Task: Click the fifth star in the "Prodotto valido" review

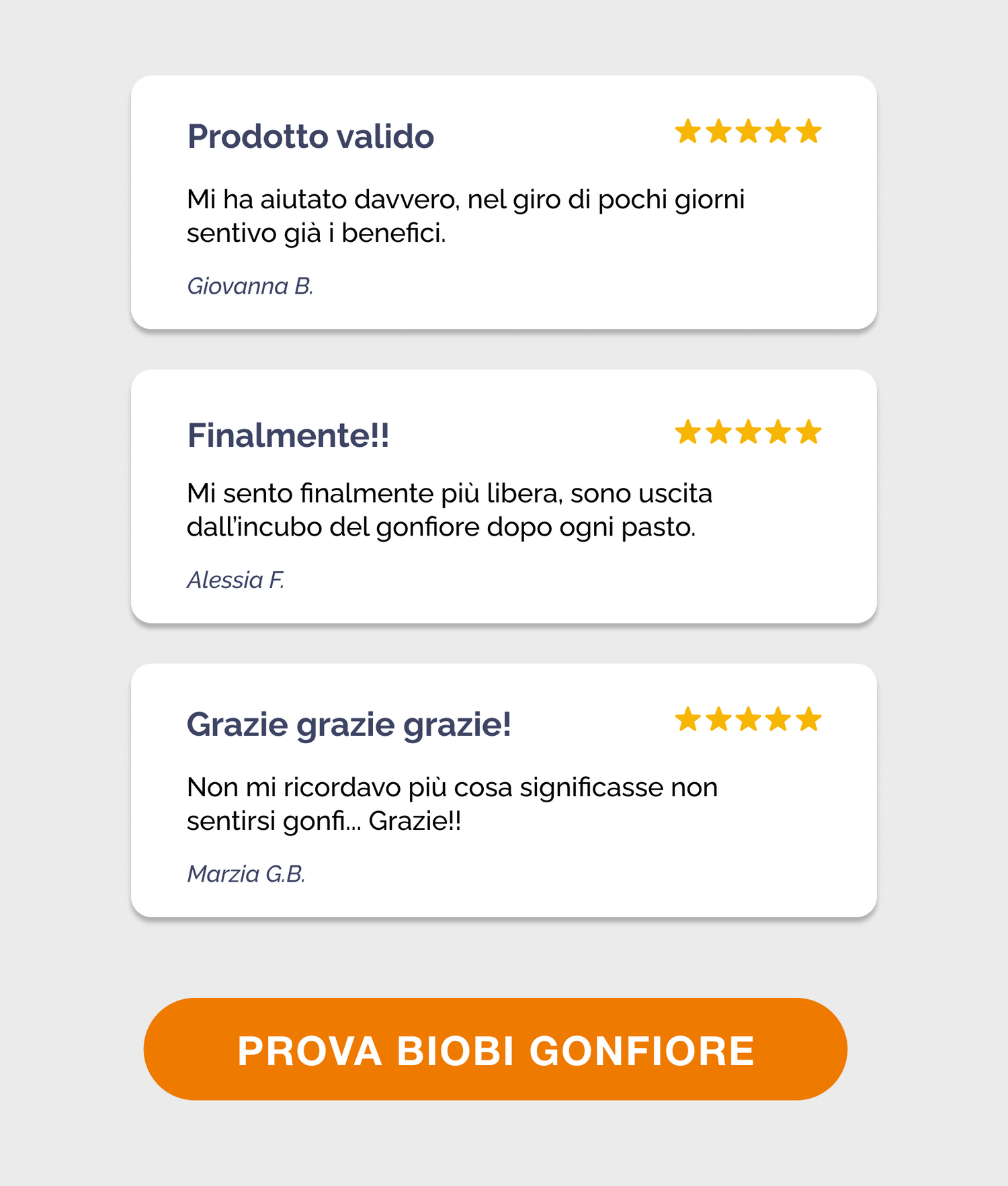Action: point(808,132)
